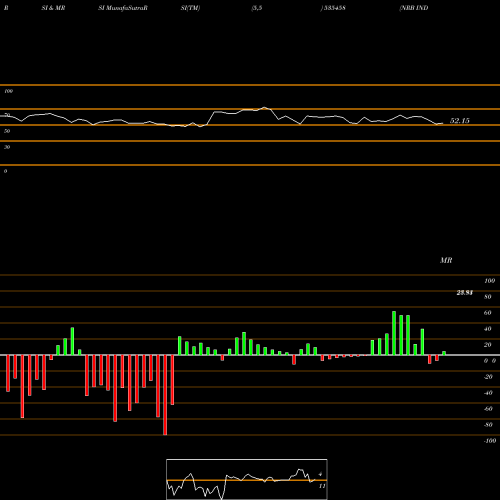Click the '-80' label on MR axis
This screenshot has width=500, height=500.
488,425
